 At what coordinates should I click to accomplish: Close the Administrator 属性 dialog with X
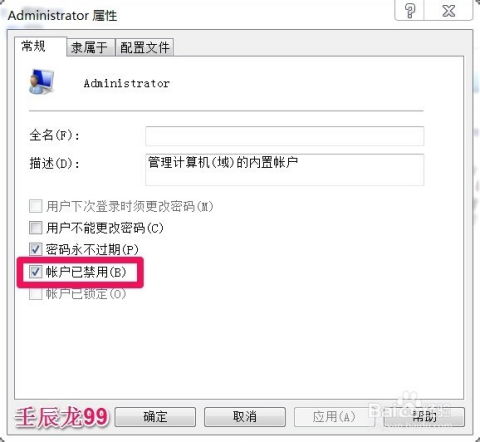[x=448, y=11]
